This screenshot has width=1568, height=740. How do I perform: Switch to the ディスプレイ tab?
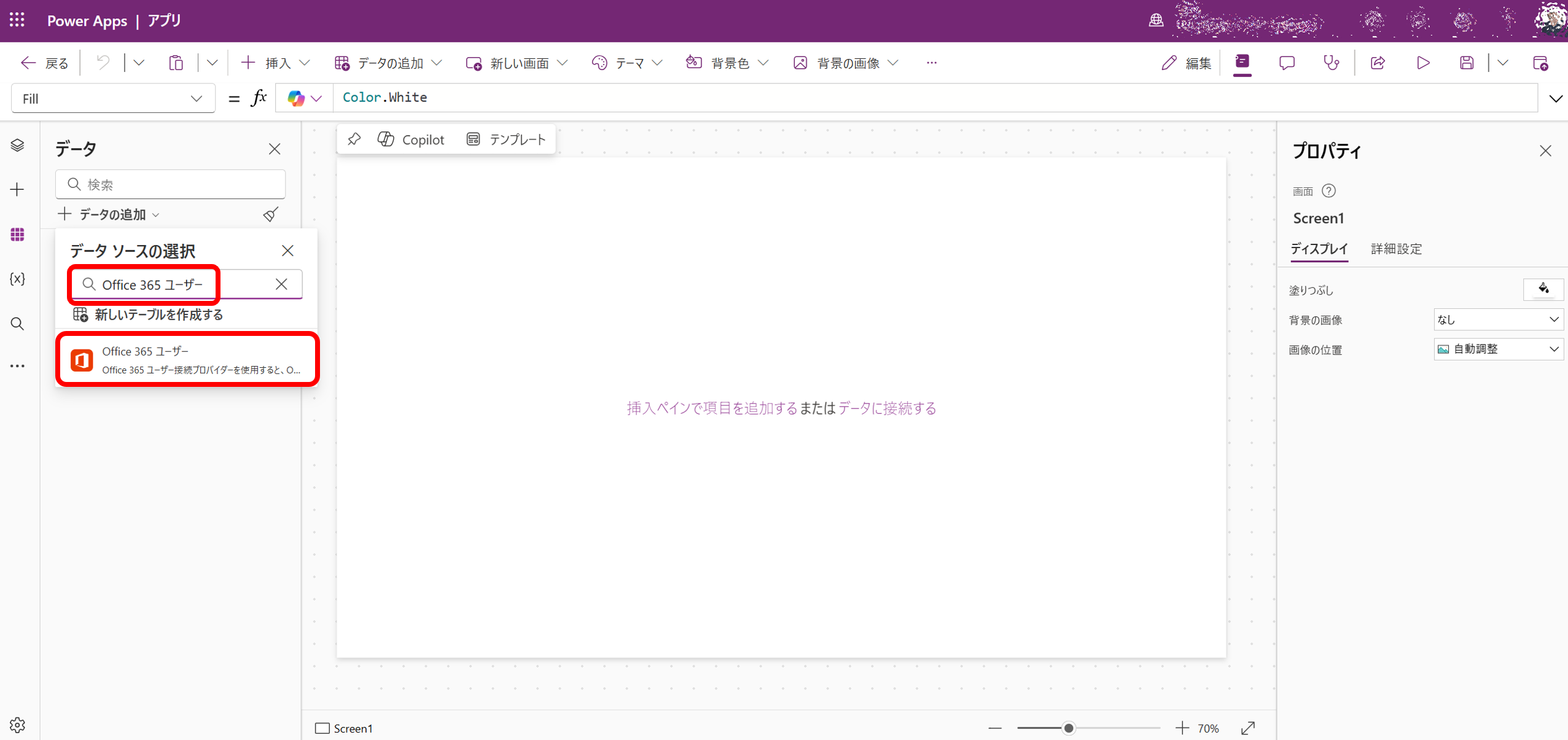tap(1319, 249)
